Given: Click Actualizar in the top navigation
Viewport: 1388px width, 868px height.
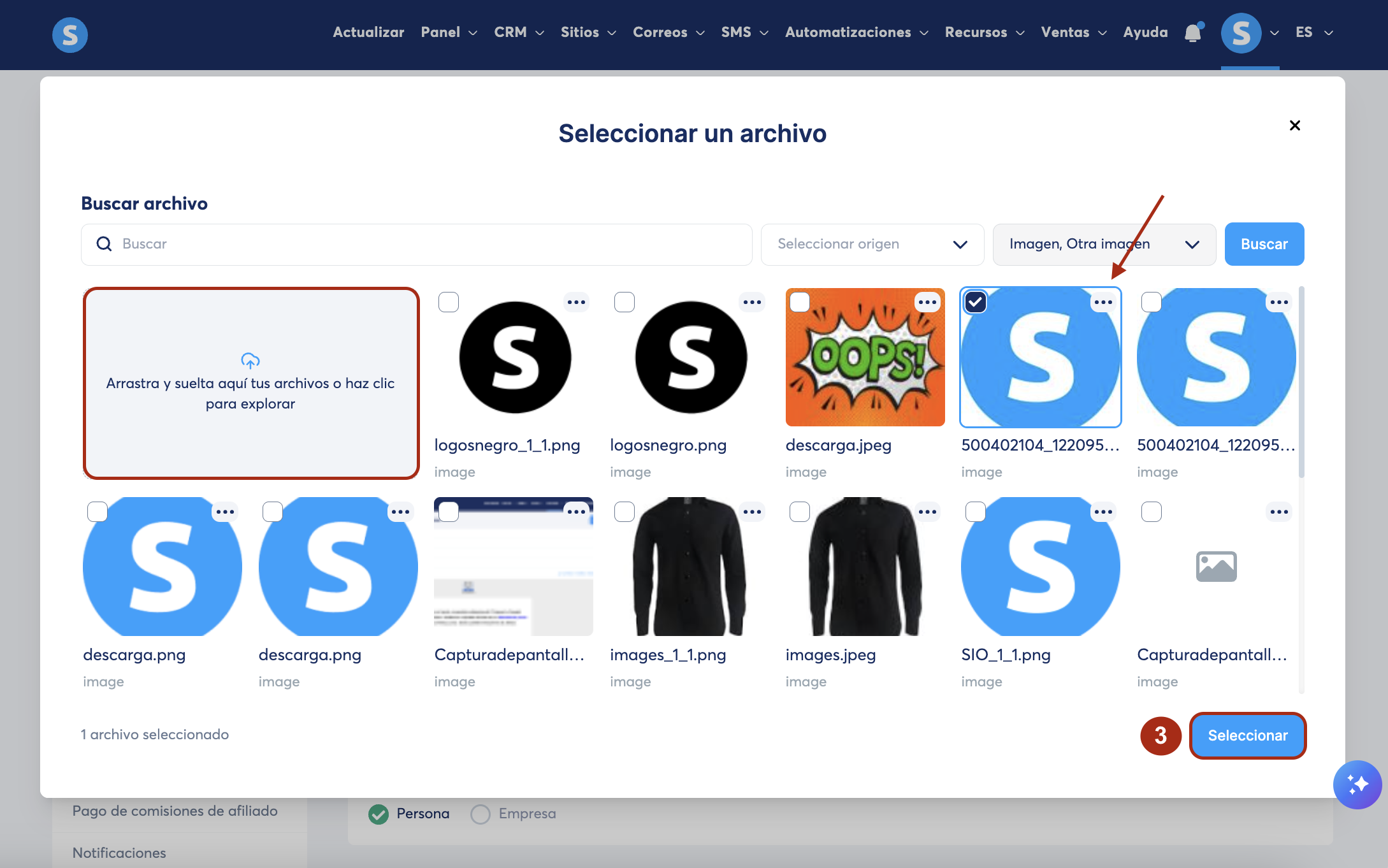Looking at the screenshot, I should (368, 33).
